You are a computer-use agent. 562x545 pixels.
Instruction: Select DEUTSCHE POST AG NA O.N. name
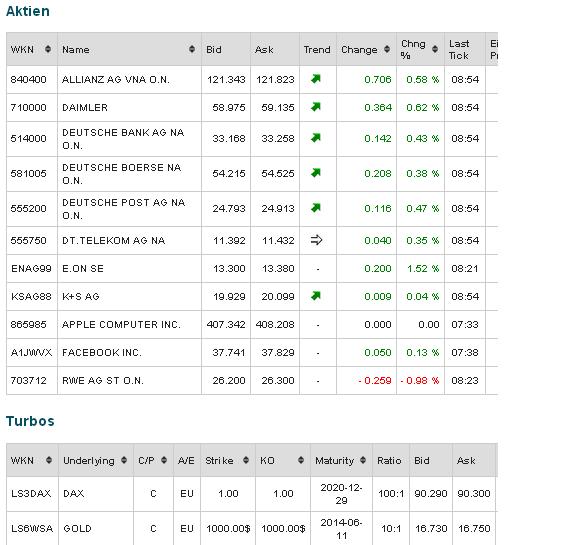pos(124,209)
